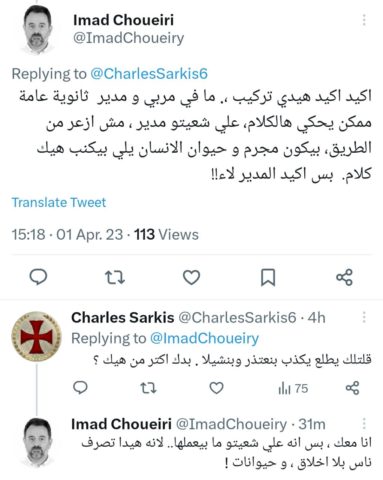Bookmark the main tweet
Screen dimensions: 383x480
tap(268, 278)
